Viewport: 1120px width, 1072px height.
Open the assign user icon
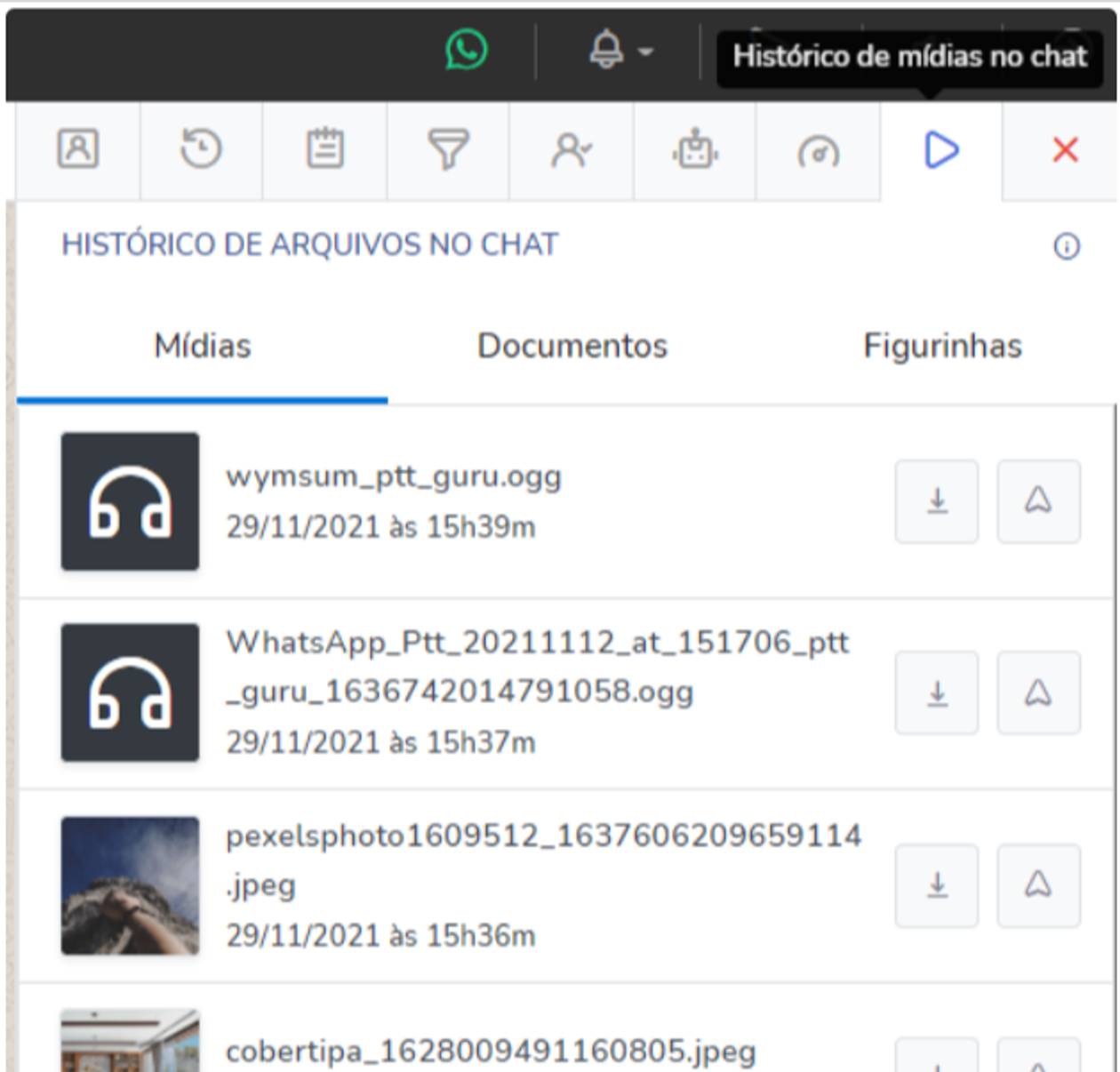pos(572,149)
